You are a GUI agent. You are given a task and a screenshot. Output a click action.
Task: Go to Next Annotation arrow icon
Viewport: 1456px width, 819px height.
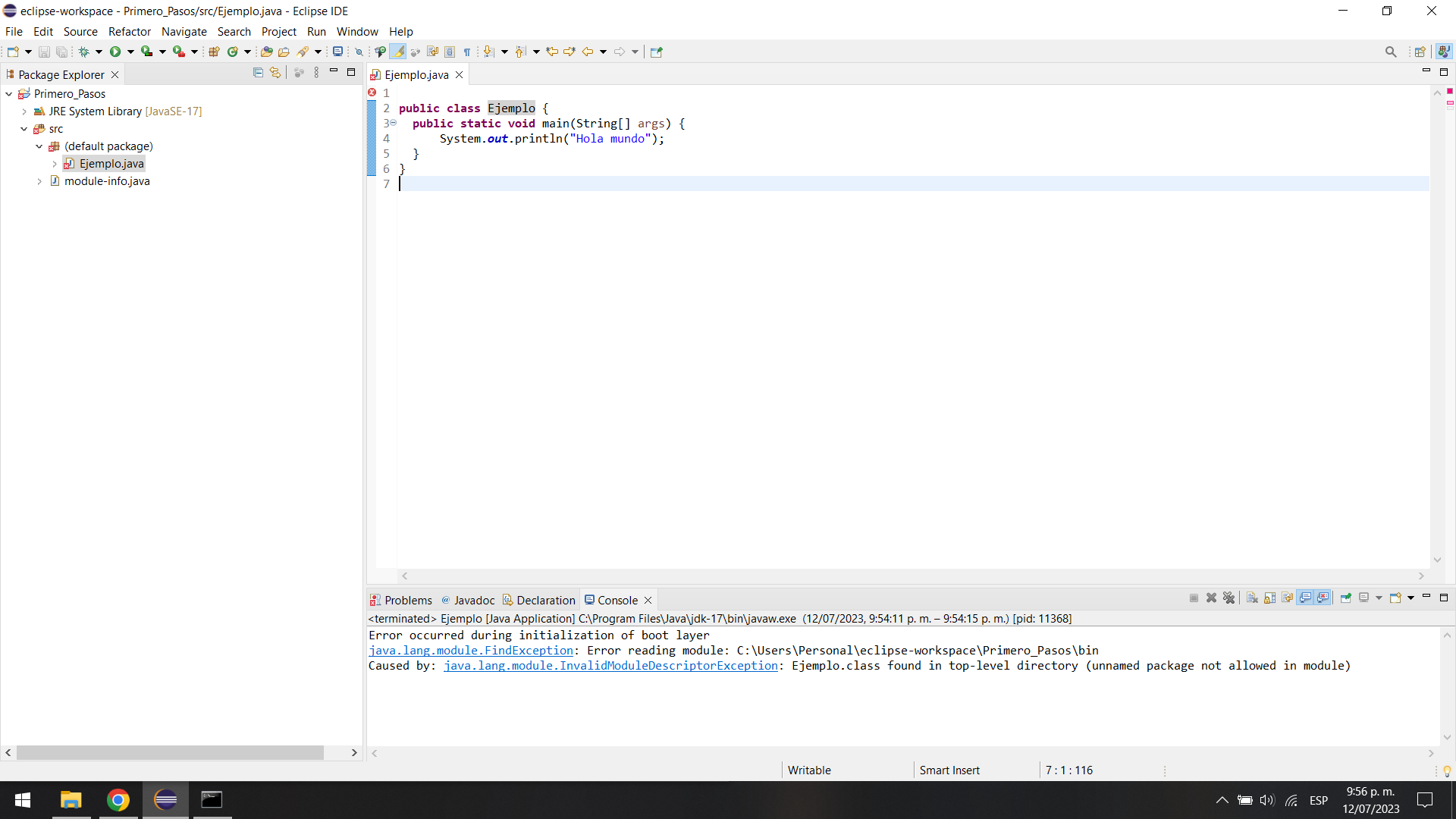click(489, 52)
